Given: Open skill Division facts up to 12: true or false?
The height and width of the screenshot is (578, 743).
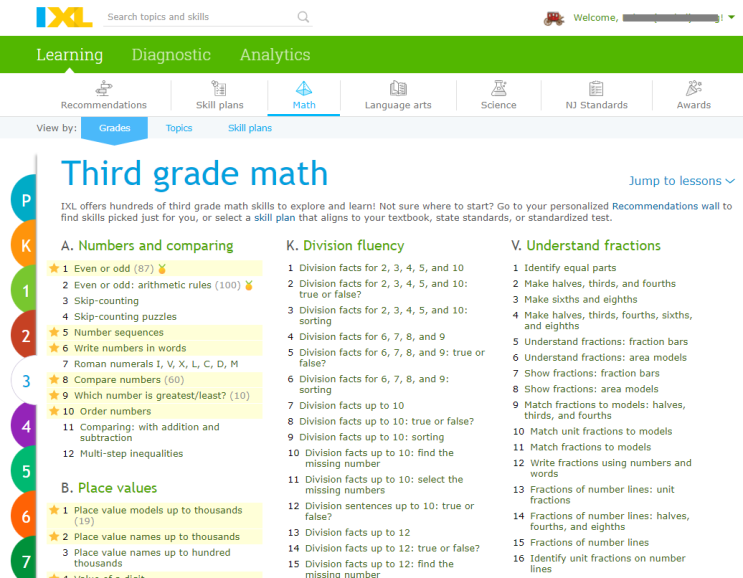Looking at the screenshot, I should point(392,548).
